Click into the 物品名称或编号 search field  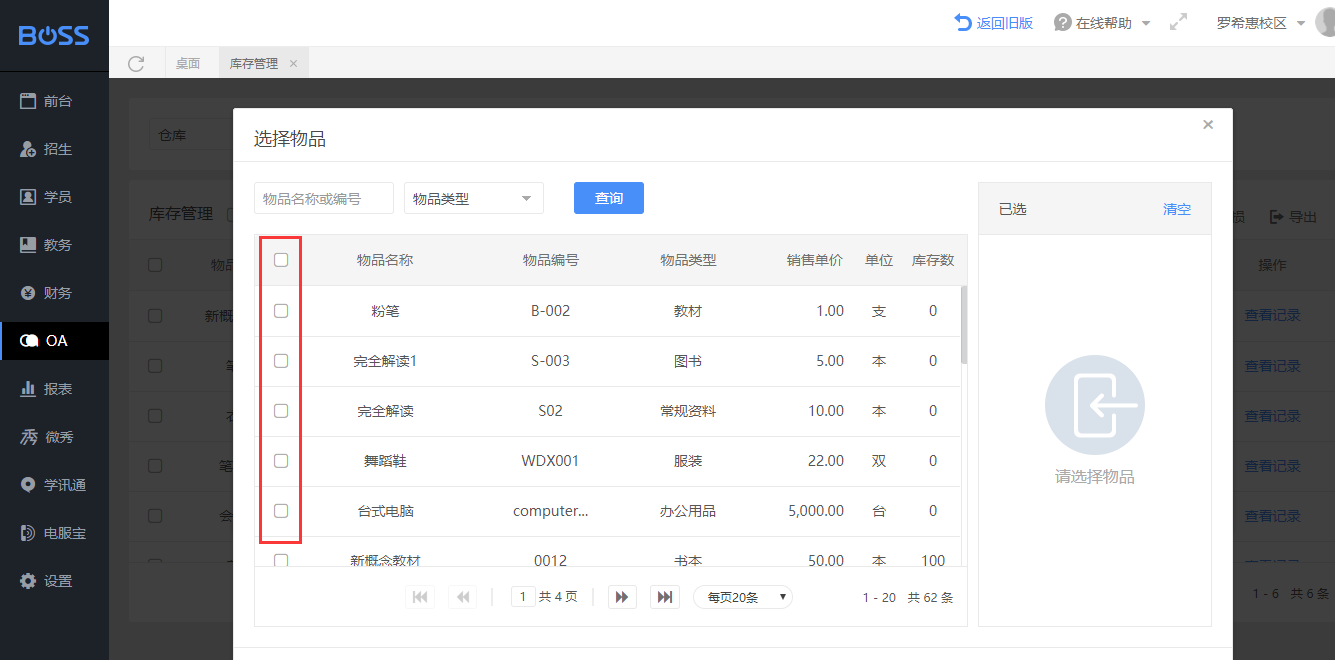[x=324, y=198]
